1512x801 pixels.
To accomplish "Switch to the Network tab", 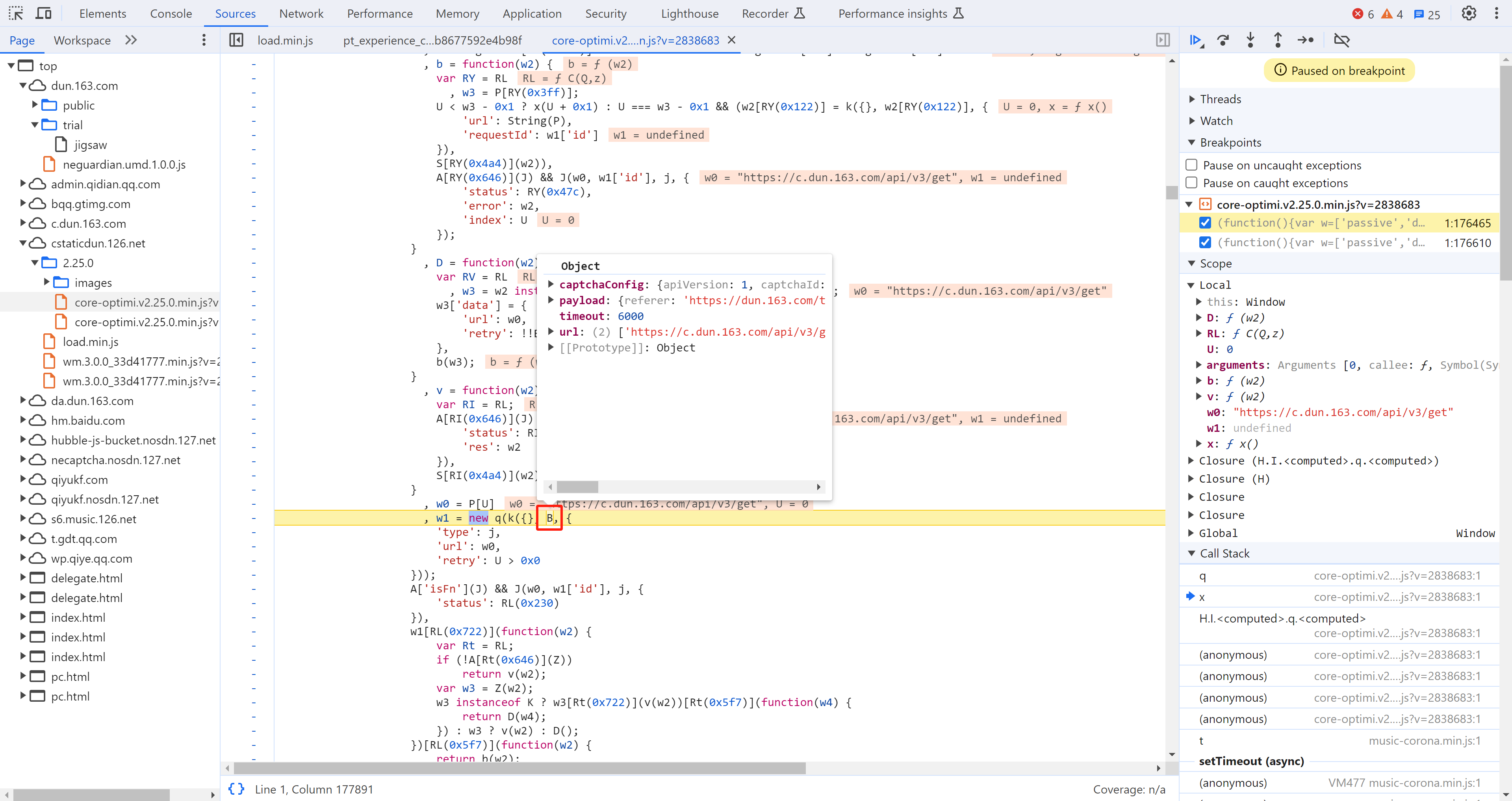I will [x=300, y=13].
